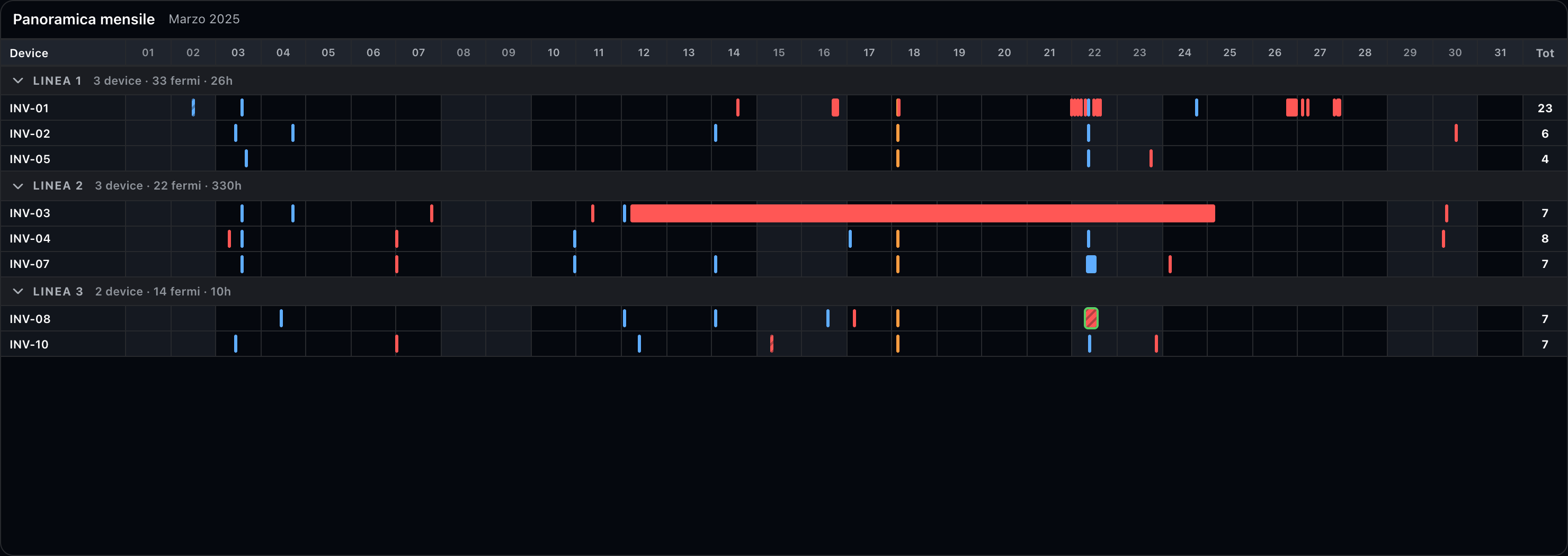The image size is (1568, 556).
Task: Click the red marker on INV-03 day 07
Action: (x=432, y=213)
